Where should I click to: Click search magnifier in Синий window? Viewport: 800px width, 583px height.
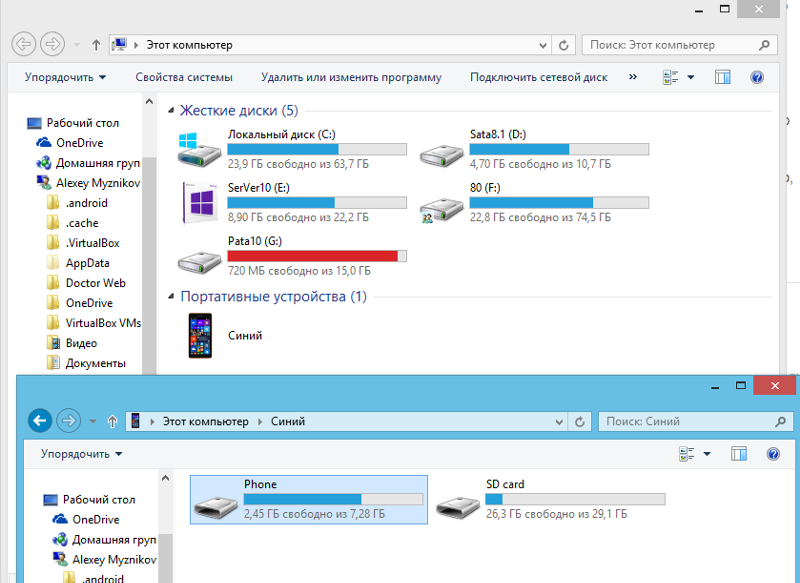click(x=781, y=421)
